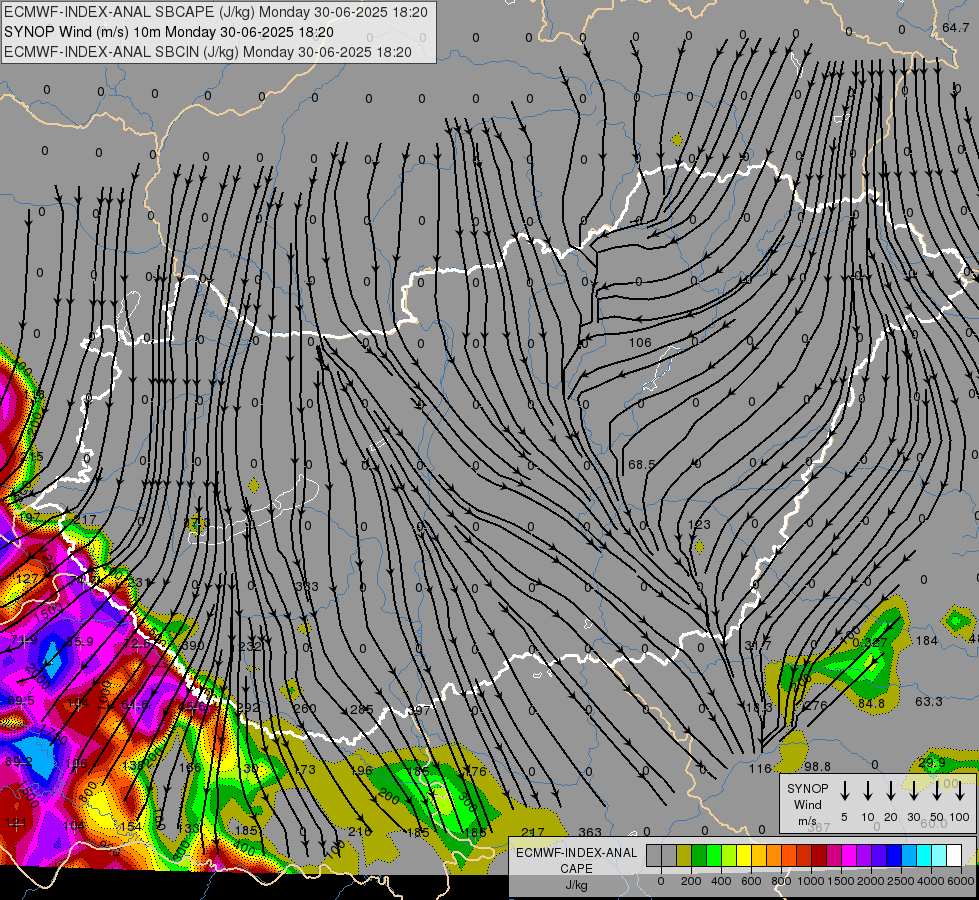Click the 84.8 value on the map

pos(871,704)
